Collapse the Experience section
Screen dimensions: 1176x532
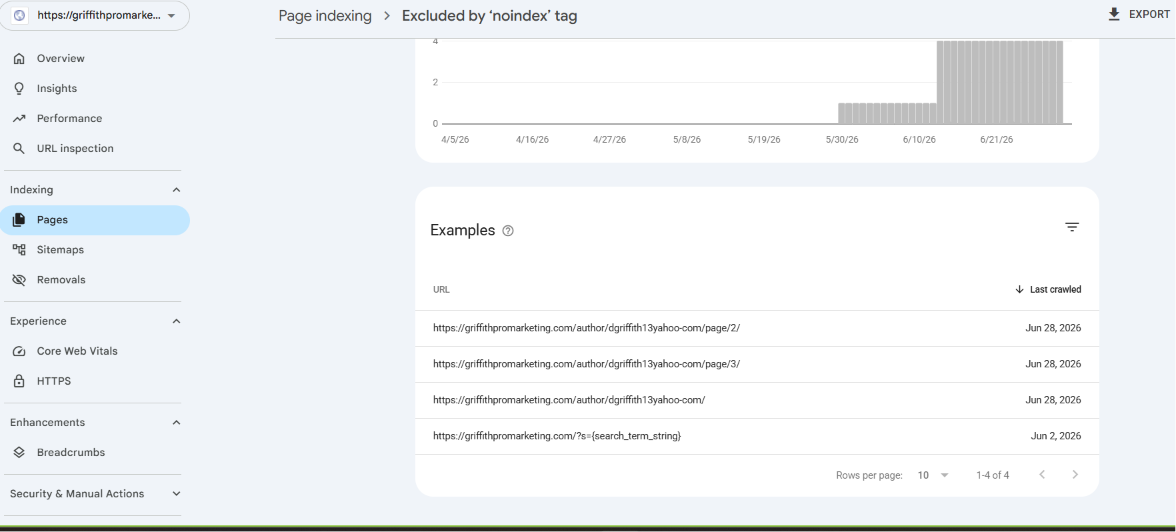pyautogui.click(x=176, y=321)
